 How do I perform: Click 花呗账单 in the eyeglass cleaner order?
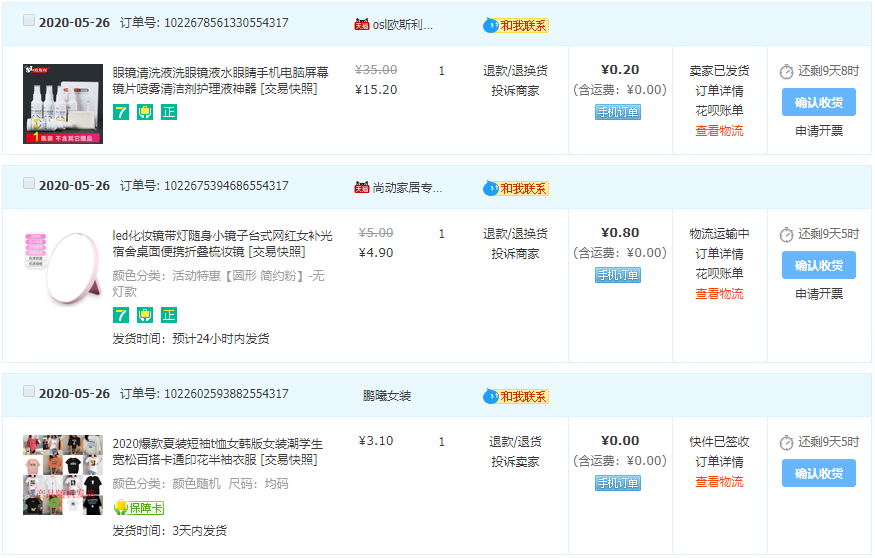719,111
